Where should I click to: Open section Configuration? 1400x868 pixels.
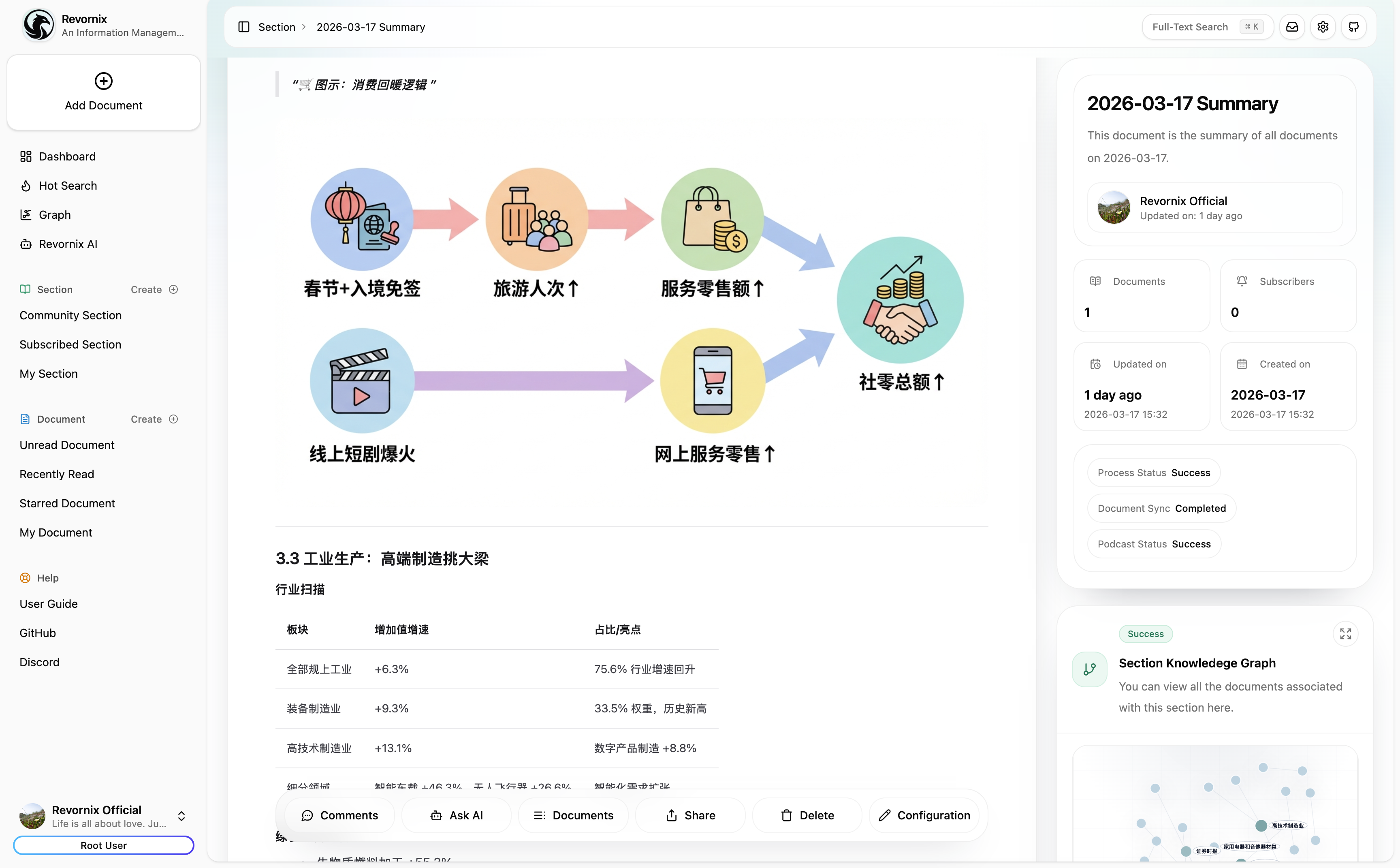[x=924, y=815]
